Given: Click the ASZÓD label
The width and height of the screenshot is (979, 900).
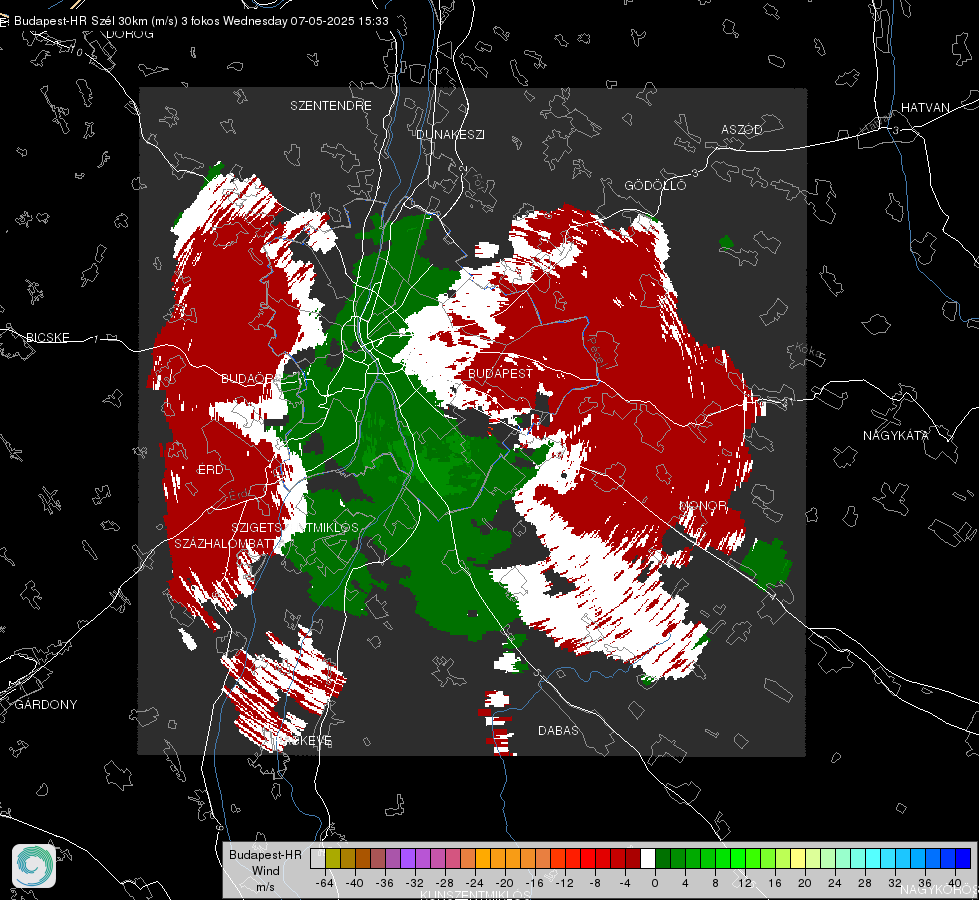Looking at the screenshot, I should tap(742, 129).
